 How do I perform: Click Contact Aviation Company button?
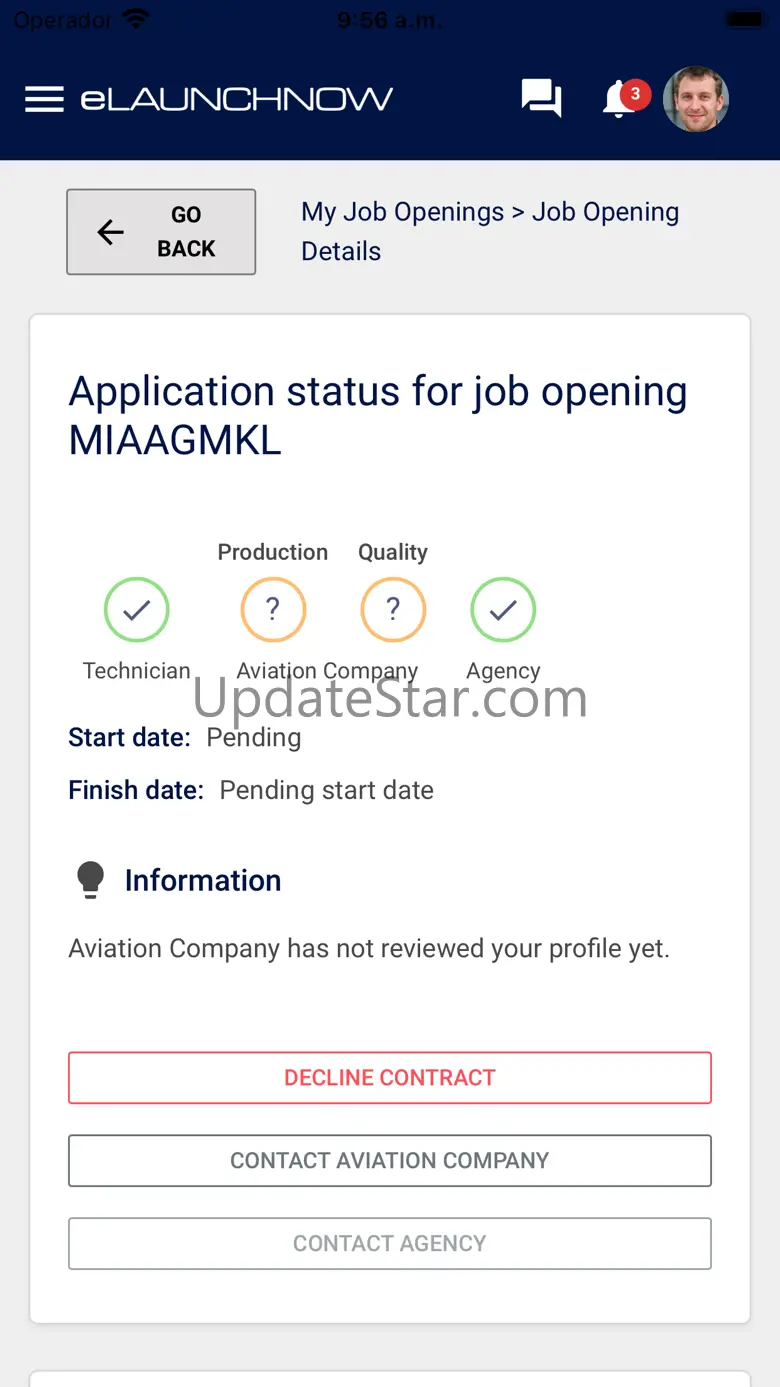point(390,1160)
